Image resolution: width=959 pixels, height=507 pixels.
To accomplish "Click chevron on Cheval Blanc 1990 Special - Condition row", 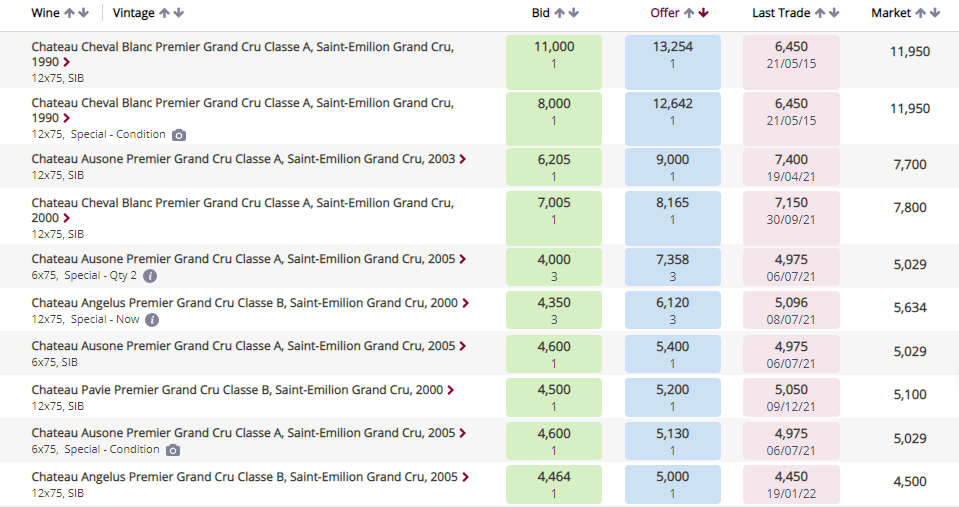I will (x=67, y=119).
